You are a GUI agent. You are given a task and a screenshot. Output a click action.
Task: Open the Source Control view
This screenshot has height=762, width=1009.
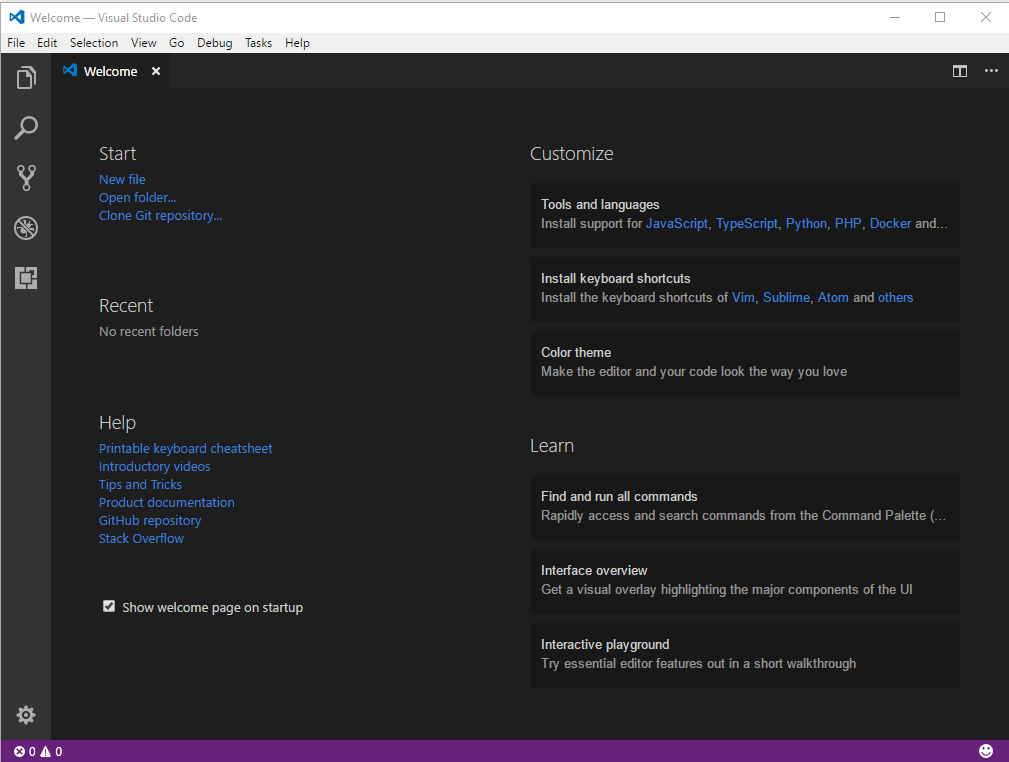(25, 177)
